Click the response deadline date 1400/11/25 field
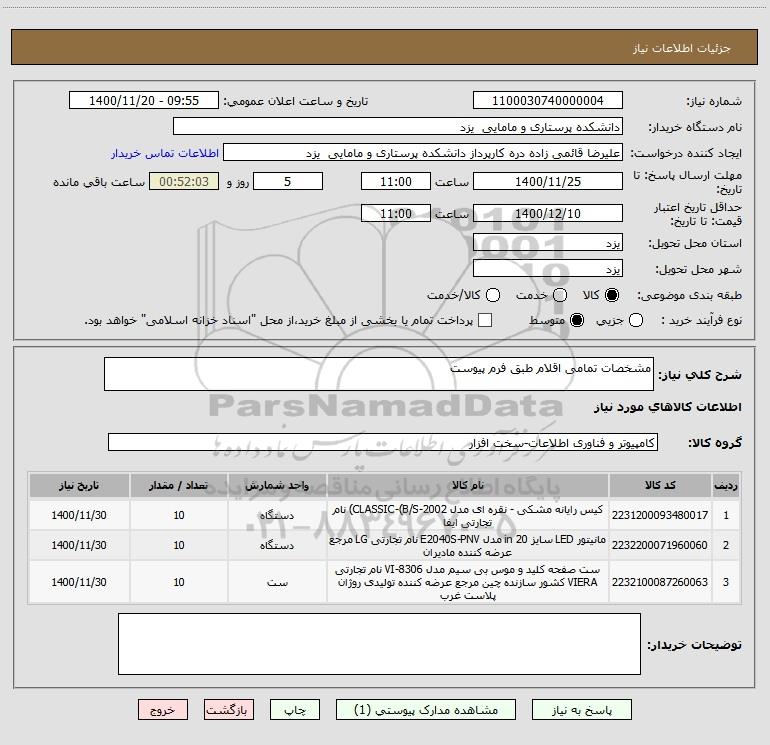 click(x=548, y=181)
